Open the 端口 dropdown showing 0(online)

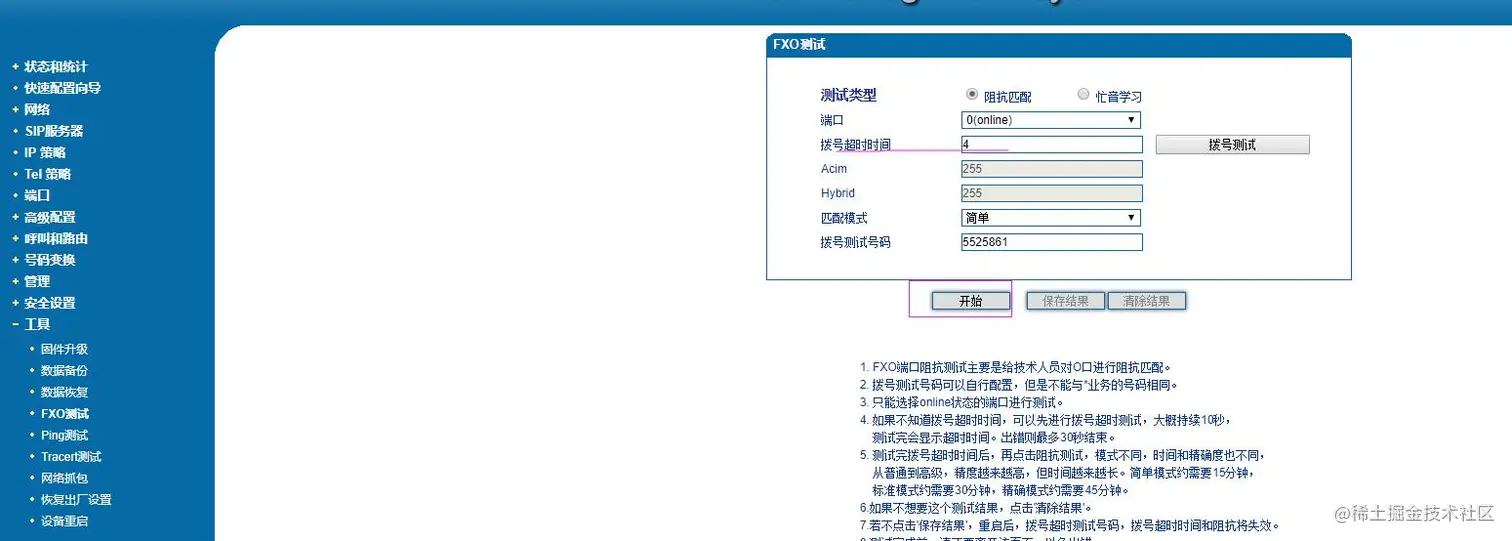[1051, 120]
